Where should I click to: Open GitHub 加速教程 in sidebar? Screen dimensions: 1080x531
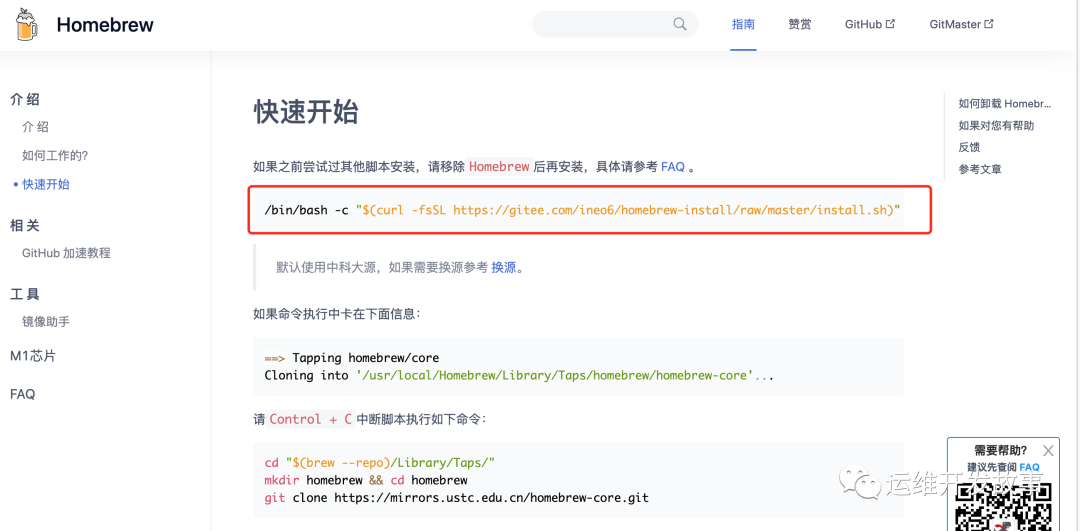click(66, 253)
